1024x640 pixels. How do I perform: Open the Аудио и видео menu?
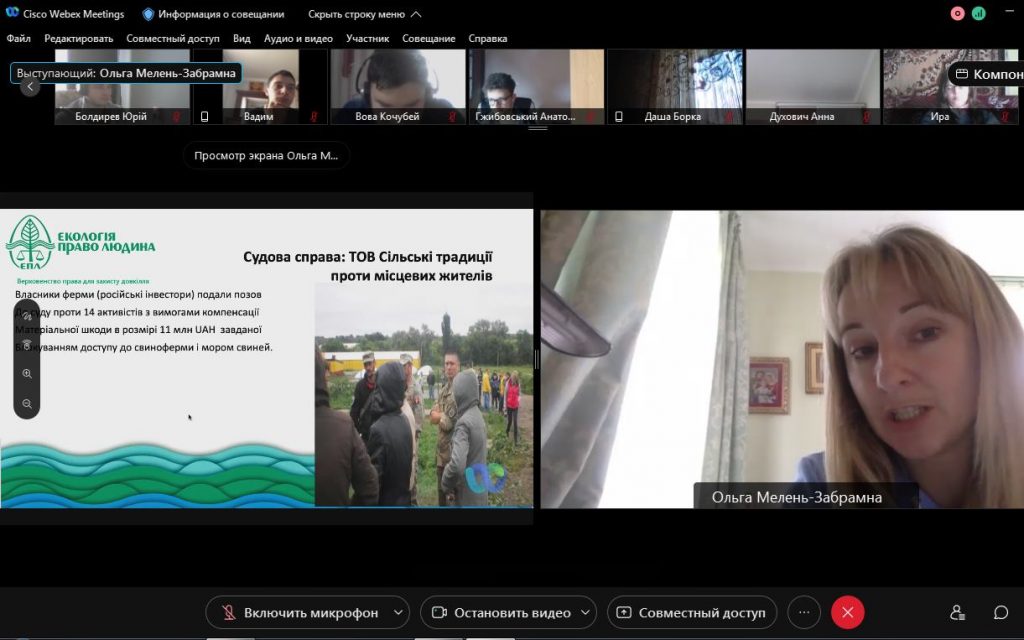click(x=298, y=39)
